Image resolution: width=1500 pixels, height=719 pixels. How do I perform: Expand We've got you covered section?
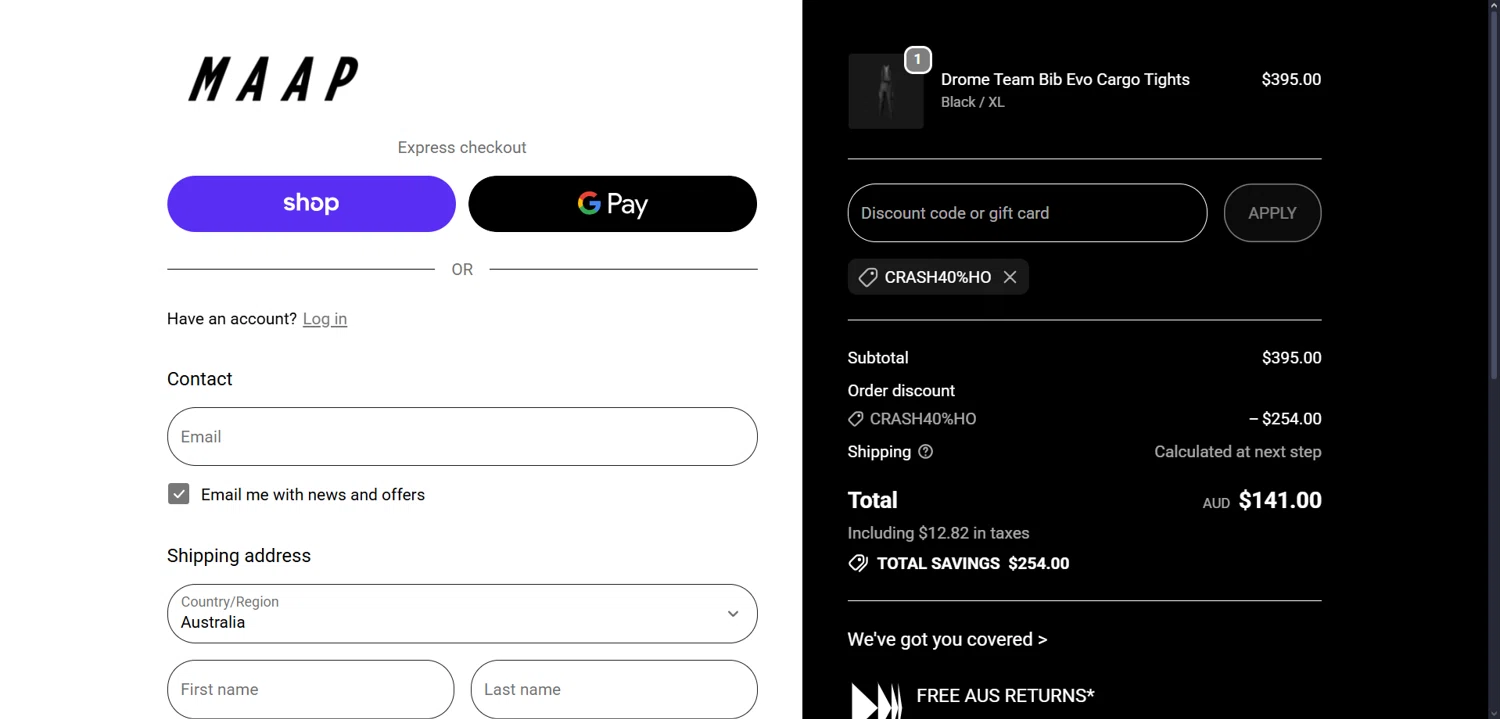click(x=947, y=639)
